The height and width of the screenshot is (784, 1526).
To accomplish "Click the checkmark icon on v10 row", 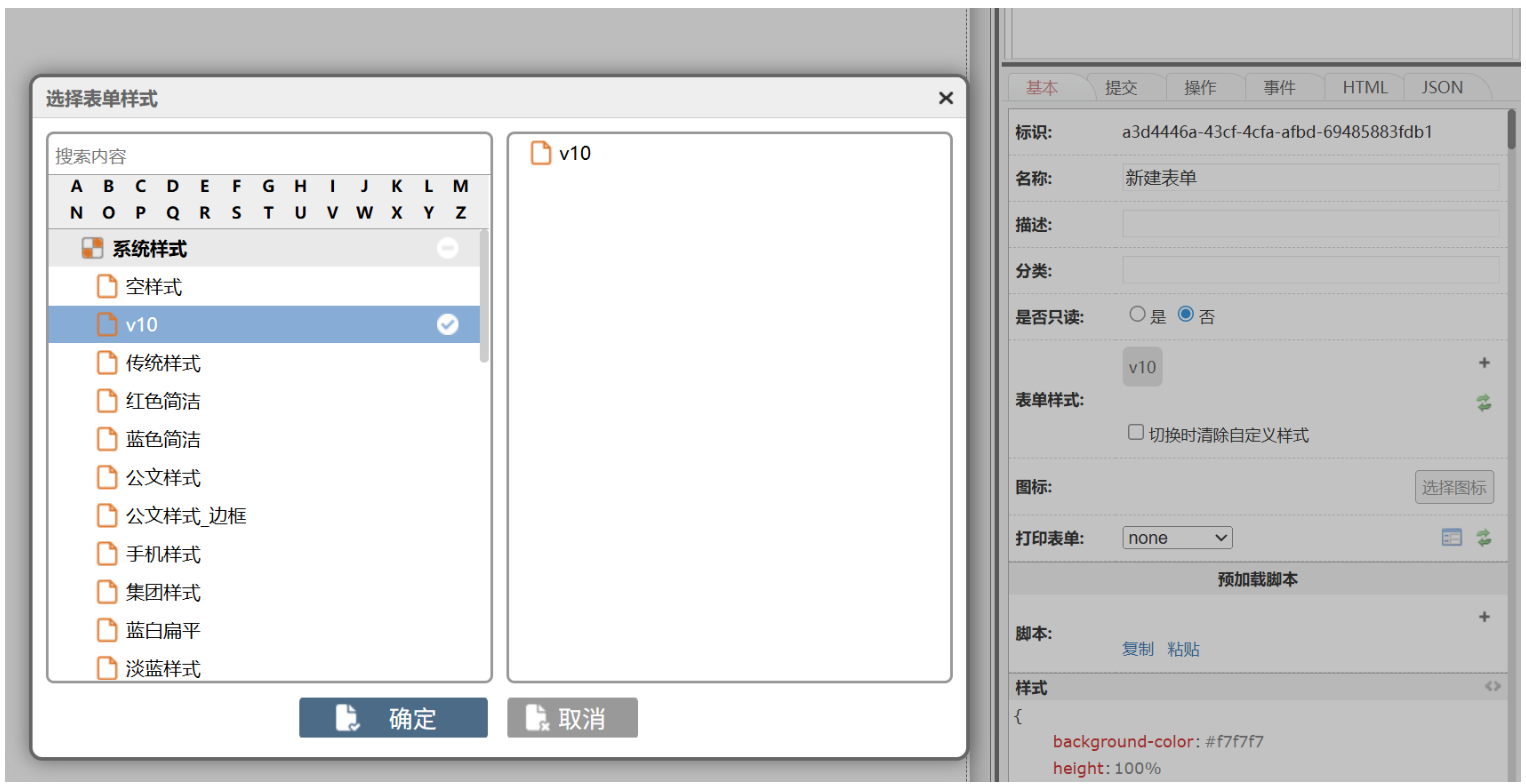I will point(448,324).
